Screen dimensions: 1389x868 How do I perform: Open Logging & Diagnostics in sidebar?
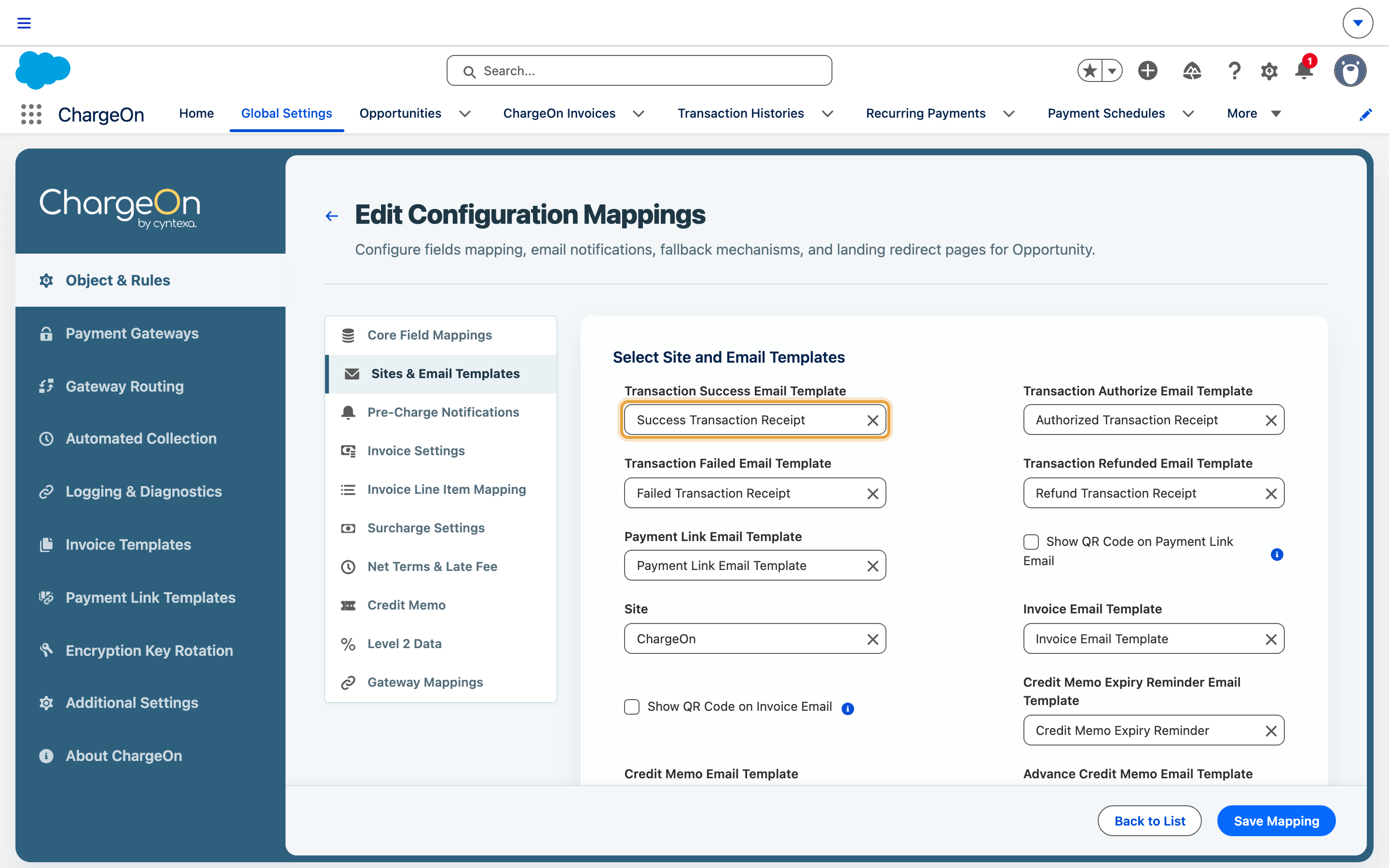[150, 491]
